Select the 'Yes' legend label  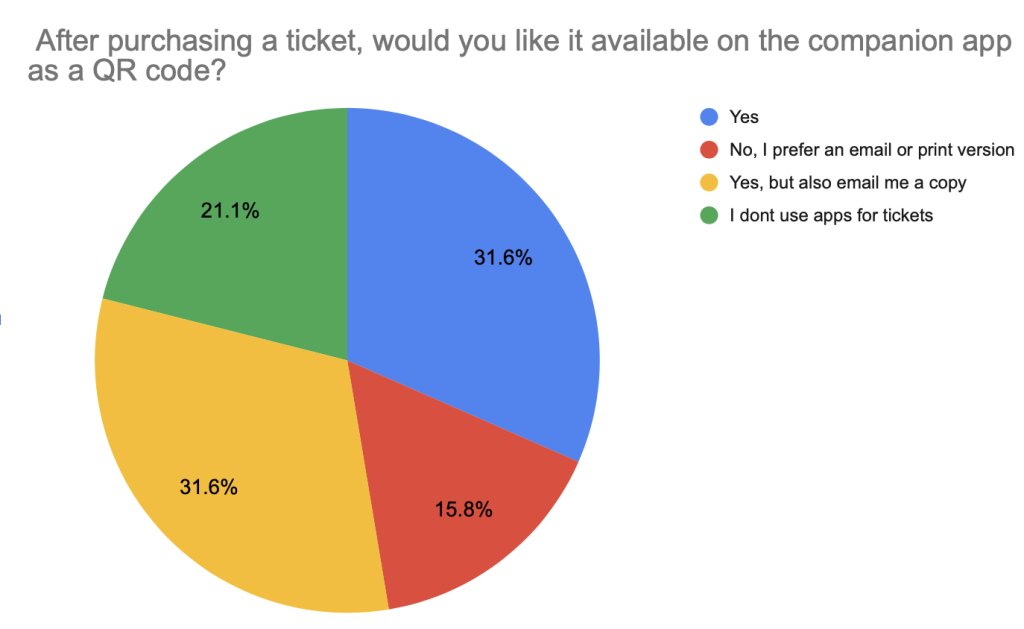[744, 117]
